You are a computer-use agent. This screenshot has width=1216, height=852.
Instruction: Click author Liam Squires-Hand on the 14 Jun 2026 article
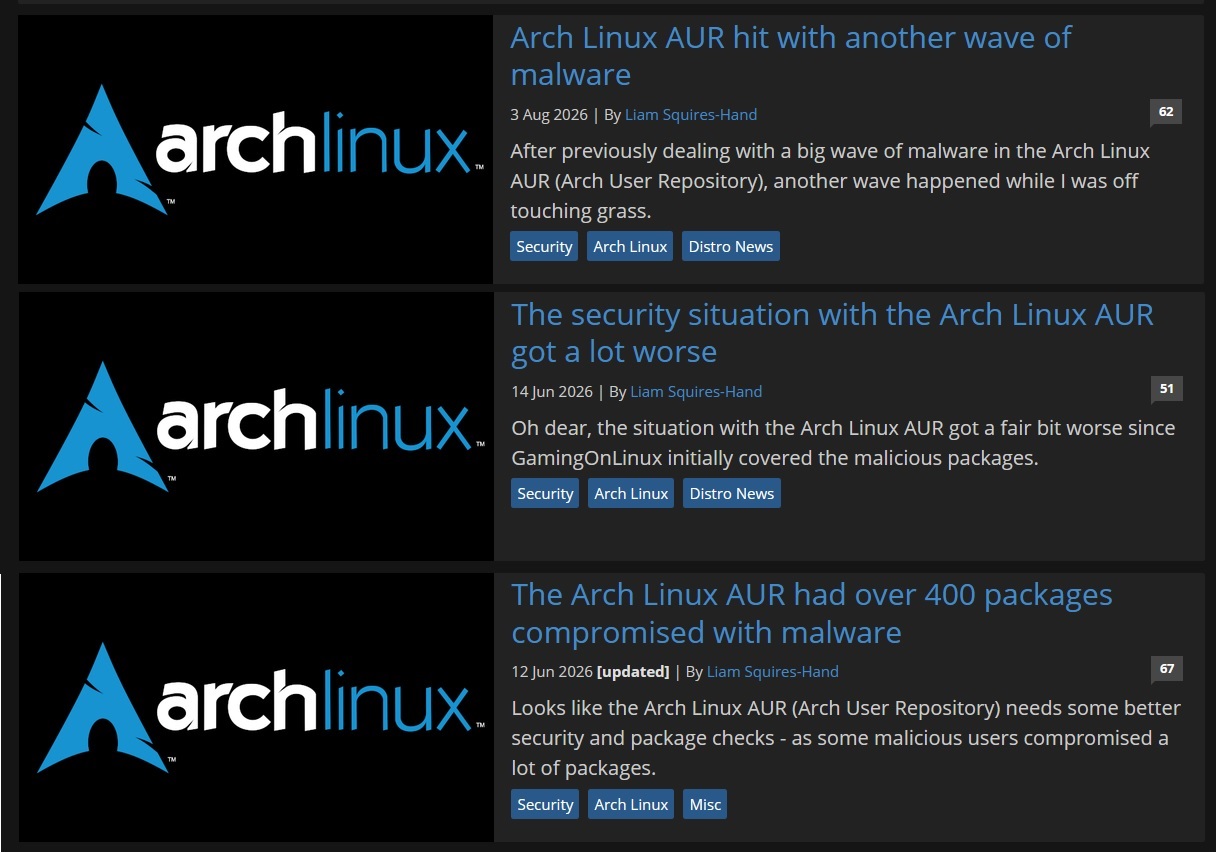tap(696, 391)
